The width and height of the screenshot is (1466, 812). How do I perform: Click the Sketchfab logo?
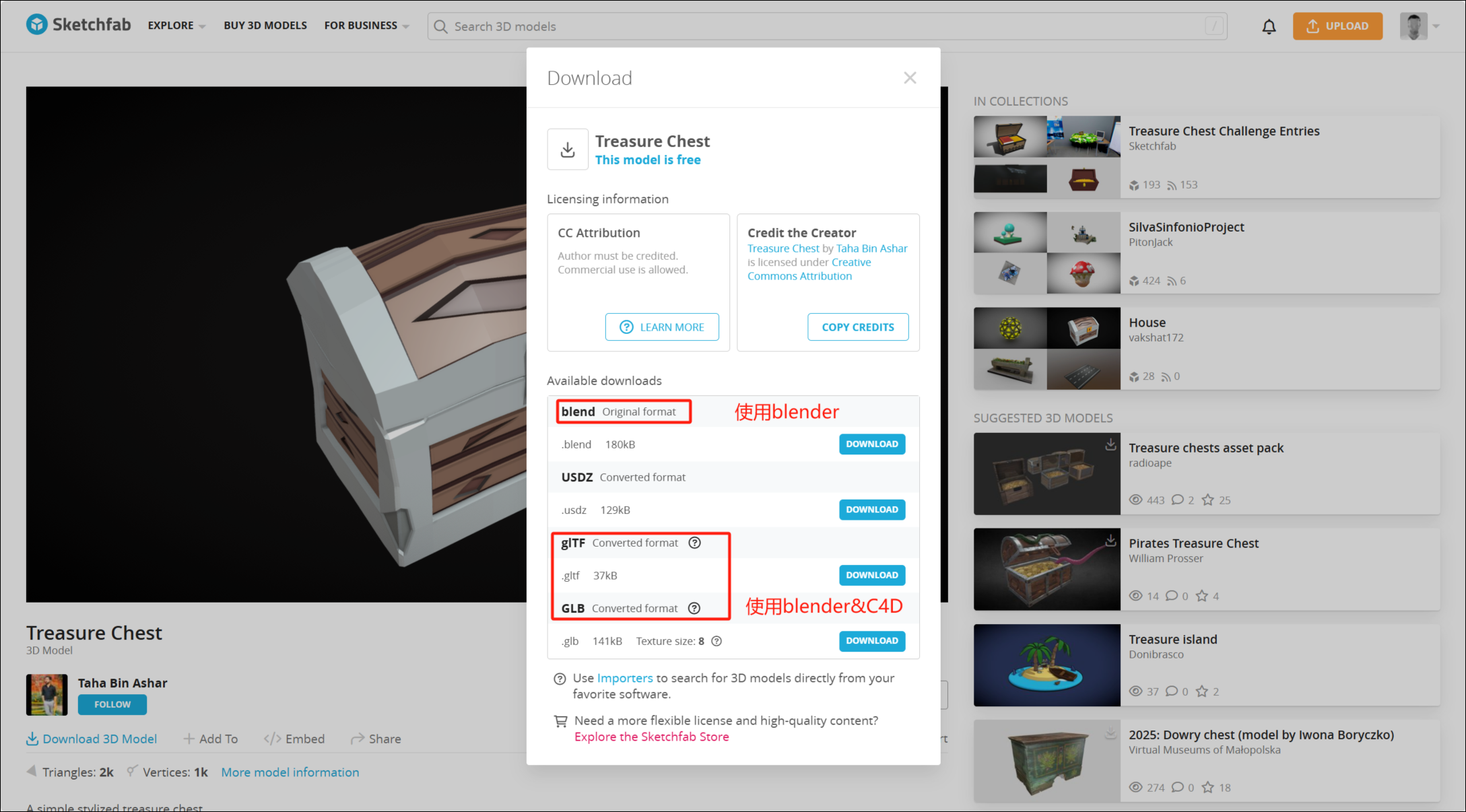(78, 25)
